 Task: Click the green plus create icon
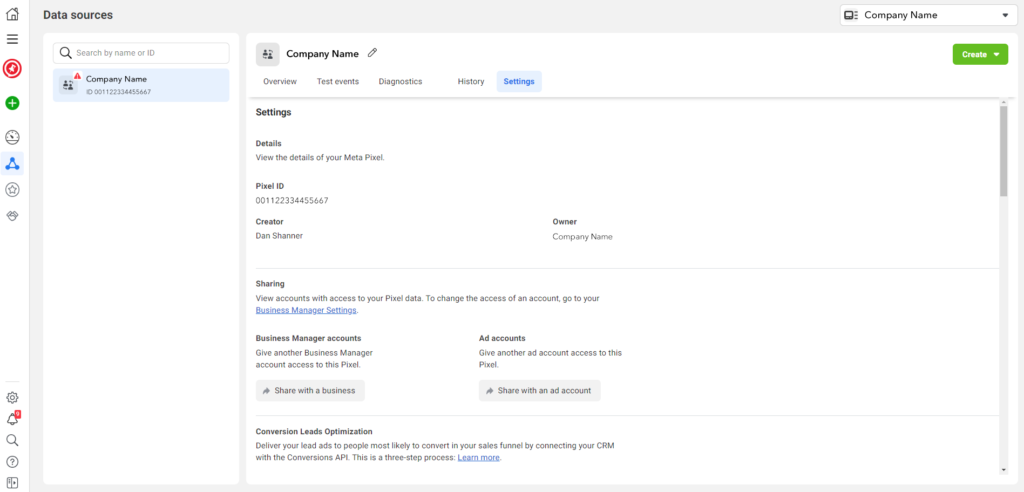(x=13, y=103)
